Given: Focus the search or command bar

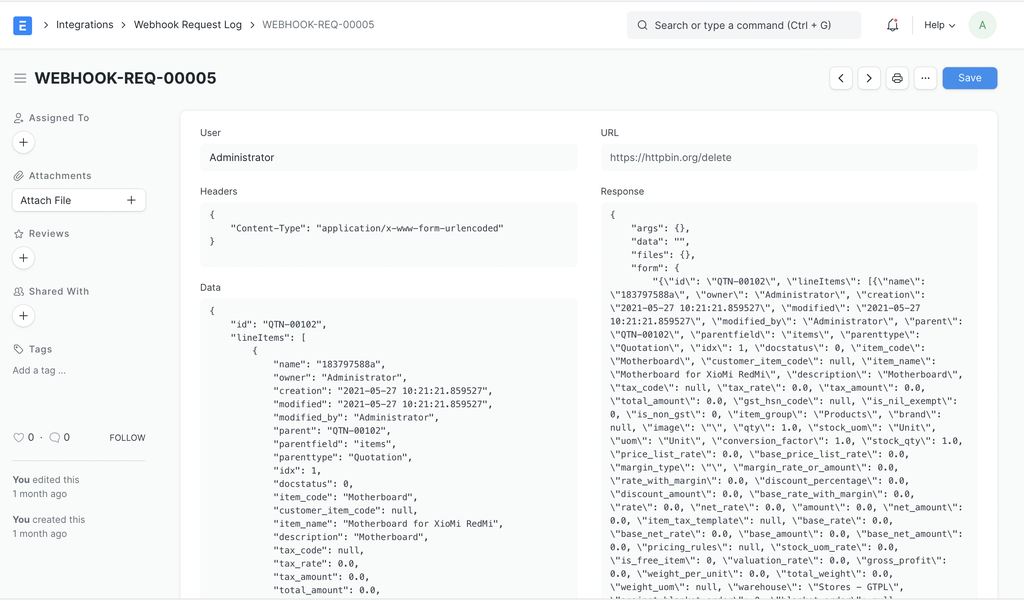Looking at the screenshot, I should coord(744,25).
